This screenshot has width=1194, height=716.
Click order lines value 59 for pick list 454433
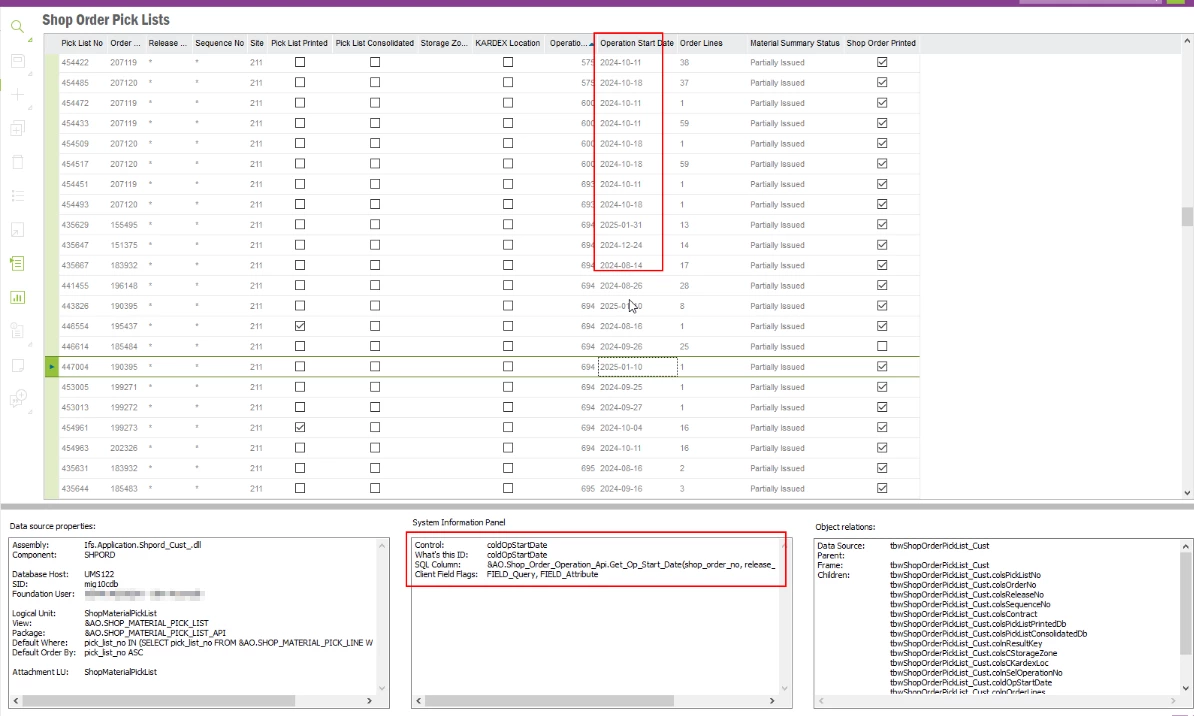pos(684,123)
